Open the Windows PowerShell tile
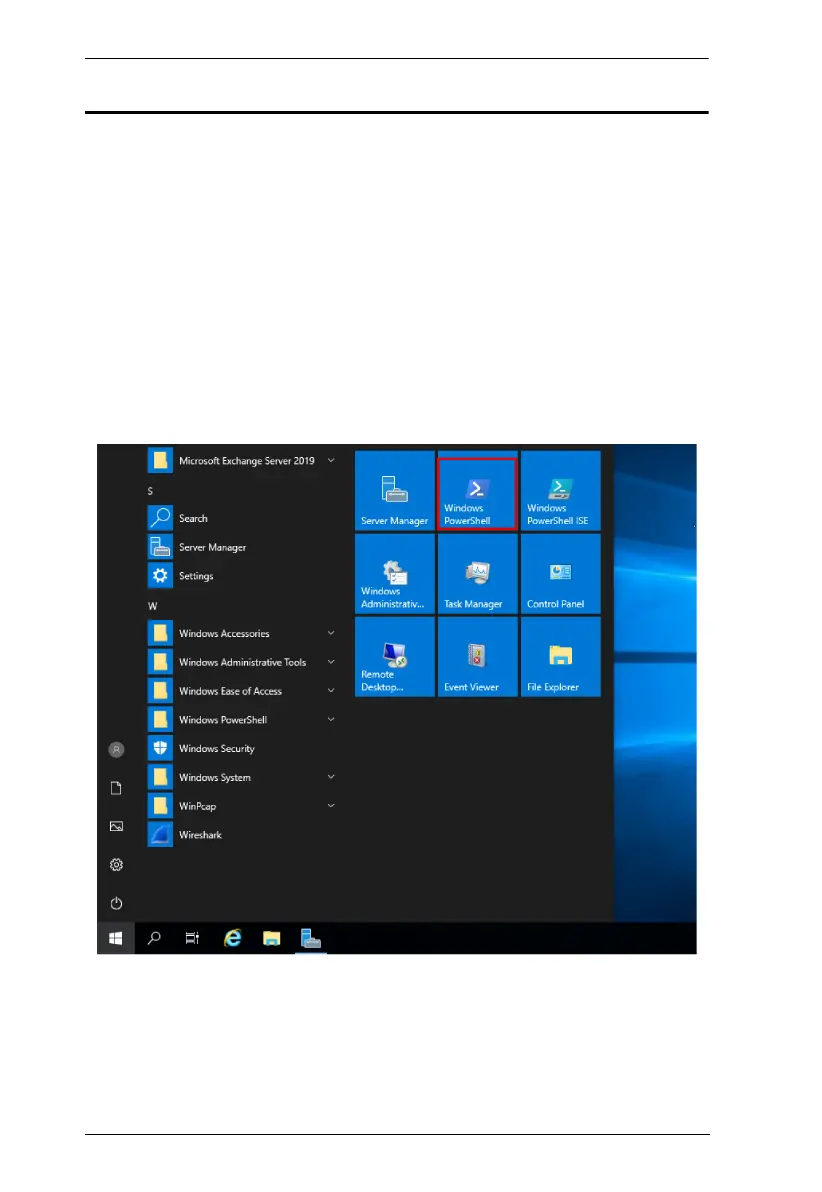Image resolution: width=822 pixels, height=1192 pixels. [x=478, y=490]
